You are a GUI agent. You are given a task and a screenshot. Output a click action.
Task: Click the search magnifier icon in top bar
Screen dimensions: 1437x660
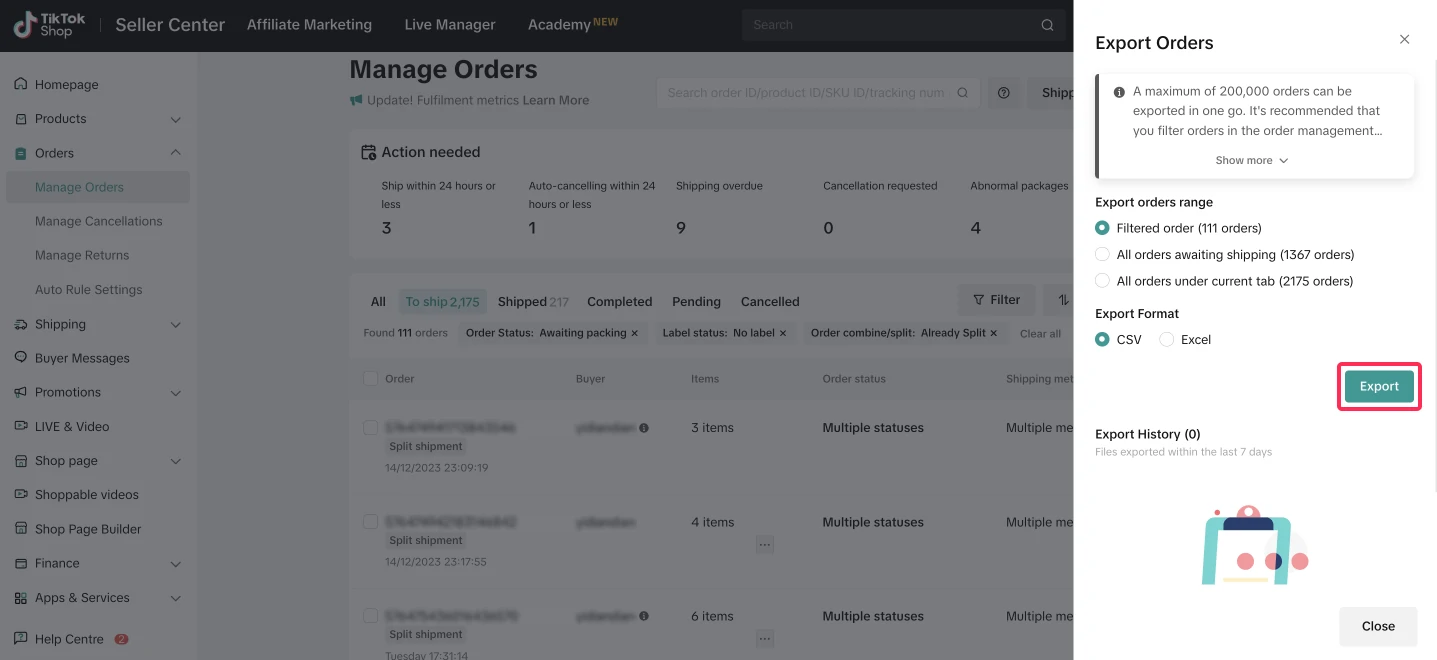(x=1047, y=25)
